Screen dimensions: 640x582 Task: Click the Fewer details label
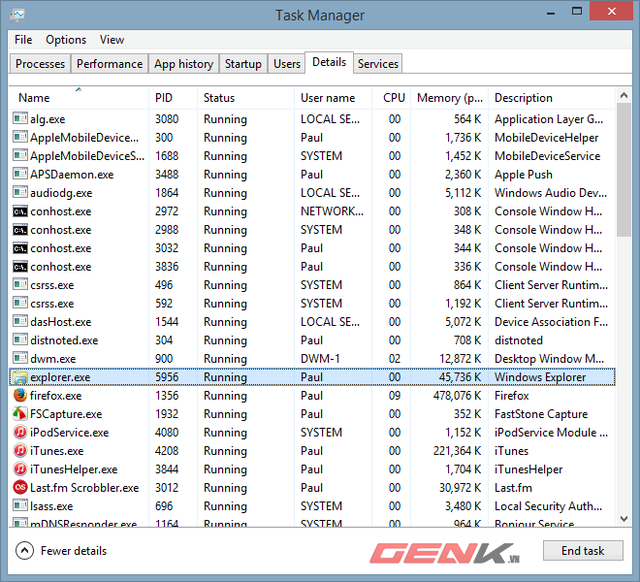point(74,551)
